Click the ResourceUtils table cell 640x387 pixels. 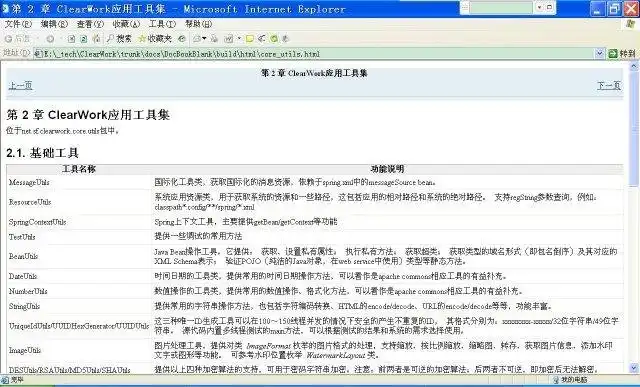[x=79, y=202]
